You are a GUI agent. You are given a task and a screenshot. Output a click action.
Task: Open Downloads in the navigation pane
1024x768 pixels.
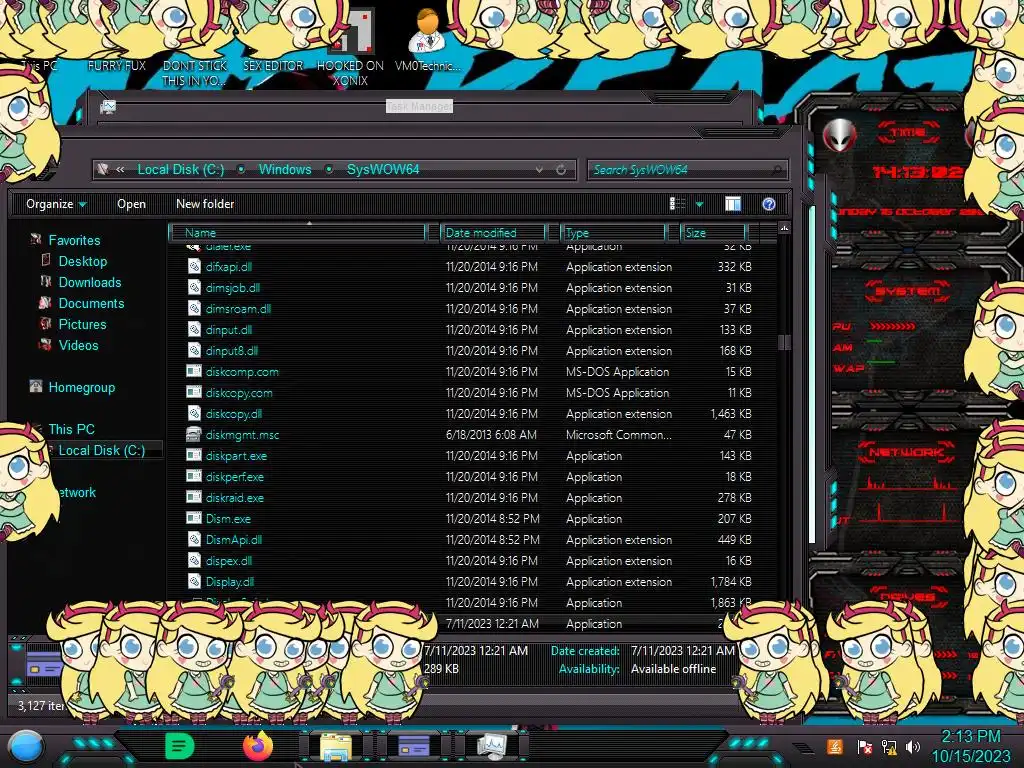click(90, 282)
